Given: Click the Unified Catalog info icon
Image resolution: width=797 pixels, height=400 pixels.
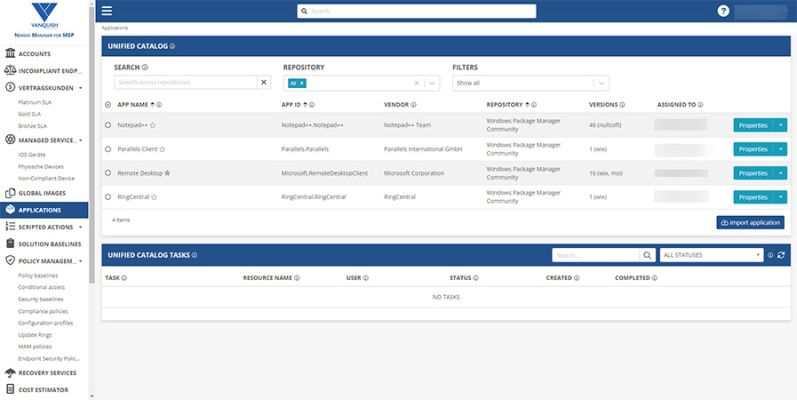Looking at the screenshot, I should (172, 46).
